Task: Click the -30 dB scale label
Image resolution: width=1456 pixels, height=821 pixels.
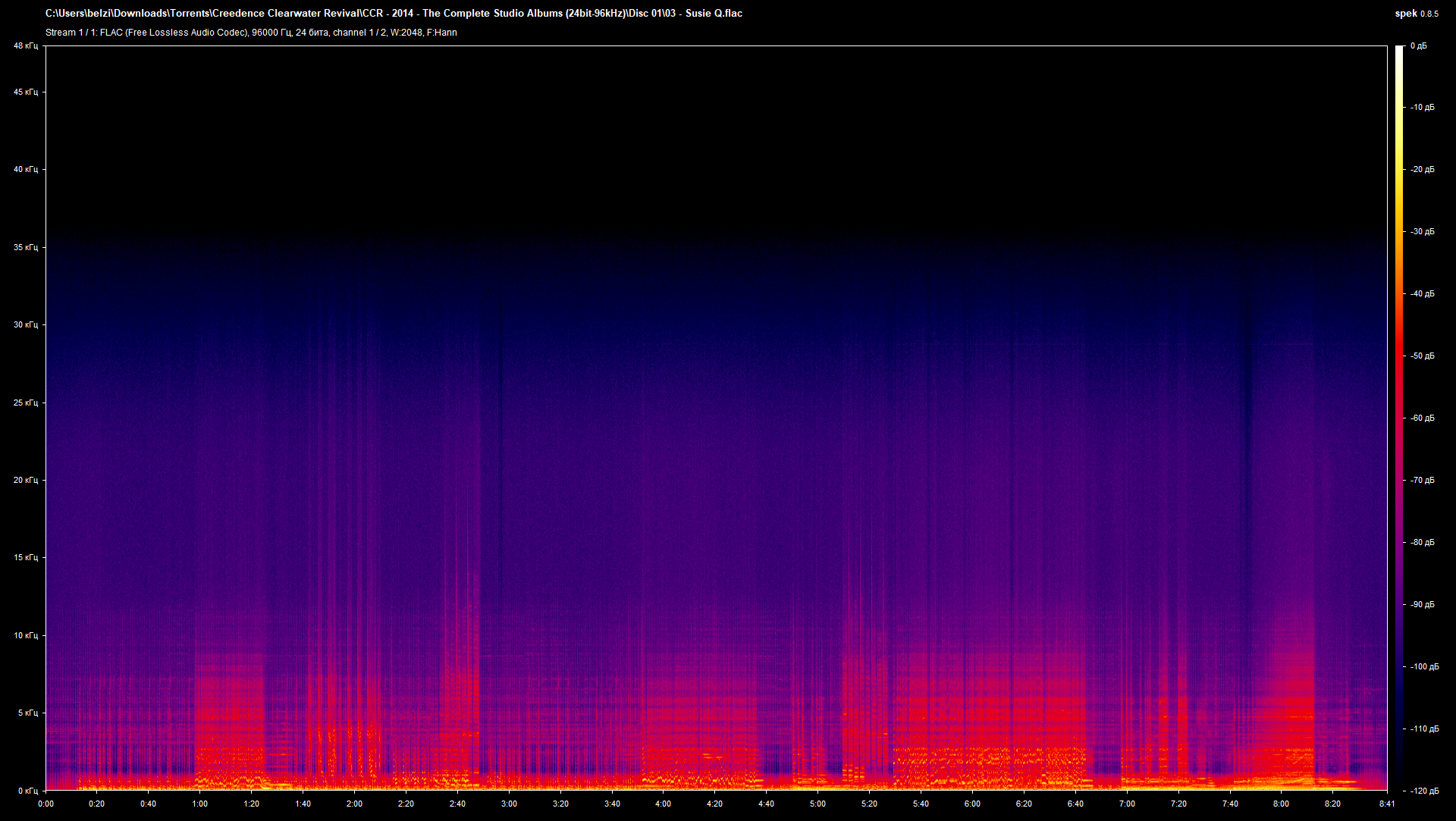Action: (x=1422, y=231)
